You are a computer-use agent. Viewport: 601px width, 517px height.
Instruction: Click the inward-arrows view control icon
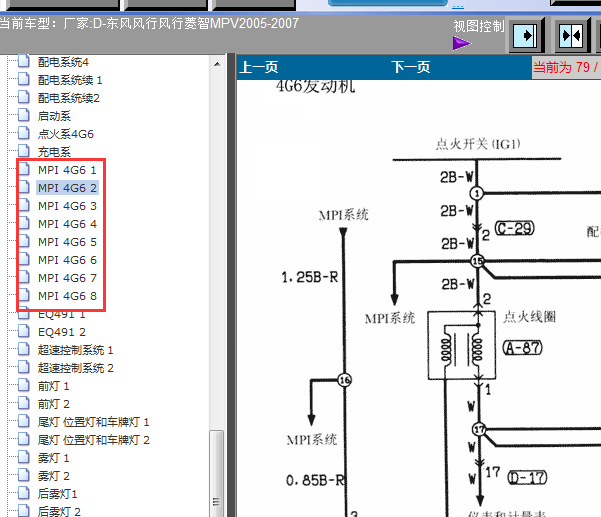[x=571, y=36]
